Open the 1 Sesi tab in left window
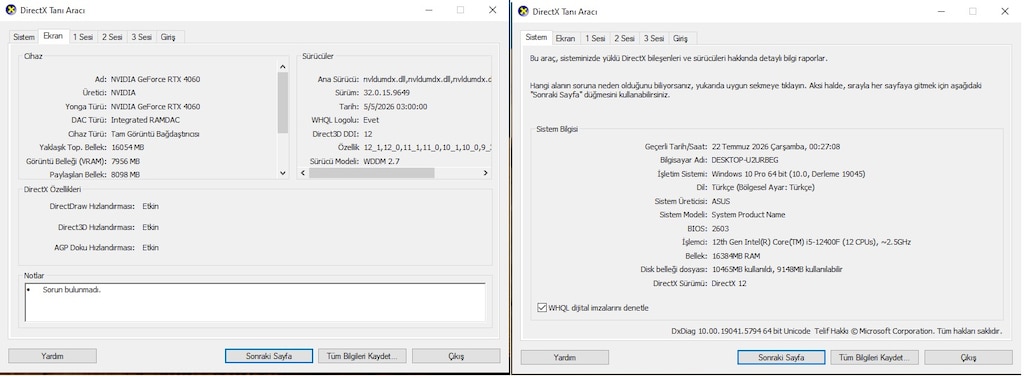The height and width of the screenshot is (378, 1024). pos(83,37)
